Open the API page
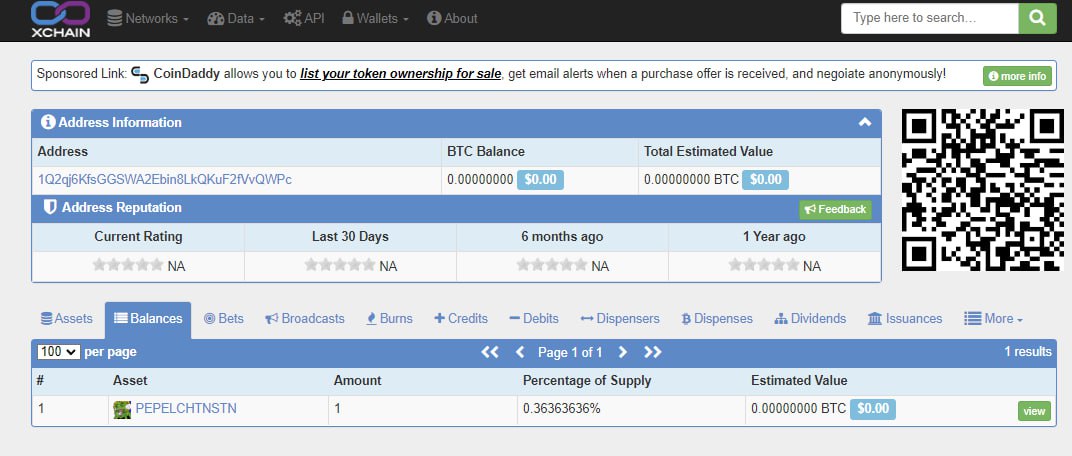This screenshot has width=1072, height=456. coord(304,18)
